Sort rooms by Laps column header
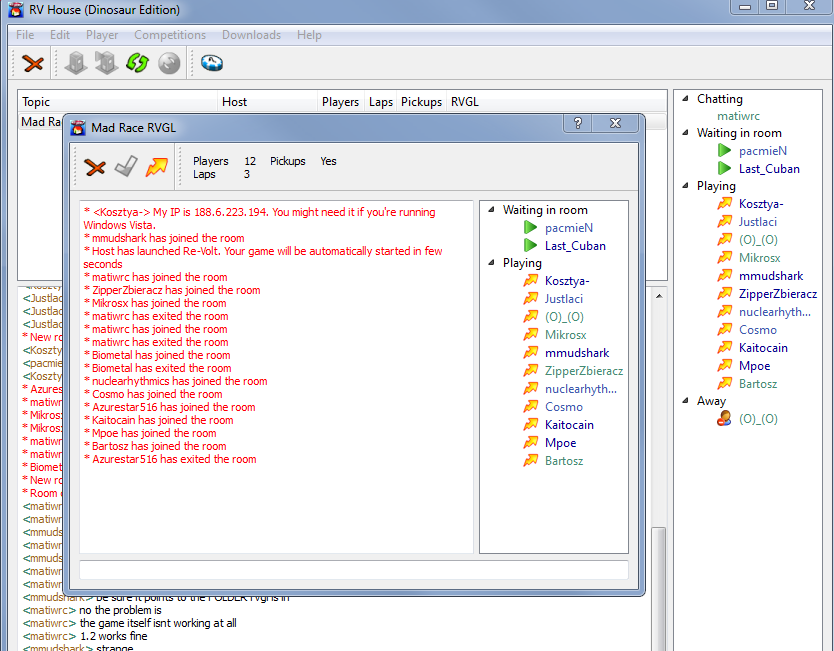Image resolution: width=834 pixels, height=651 pixels. (381, 102)
